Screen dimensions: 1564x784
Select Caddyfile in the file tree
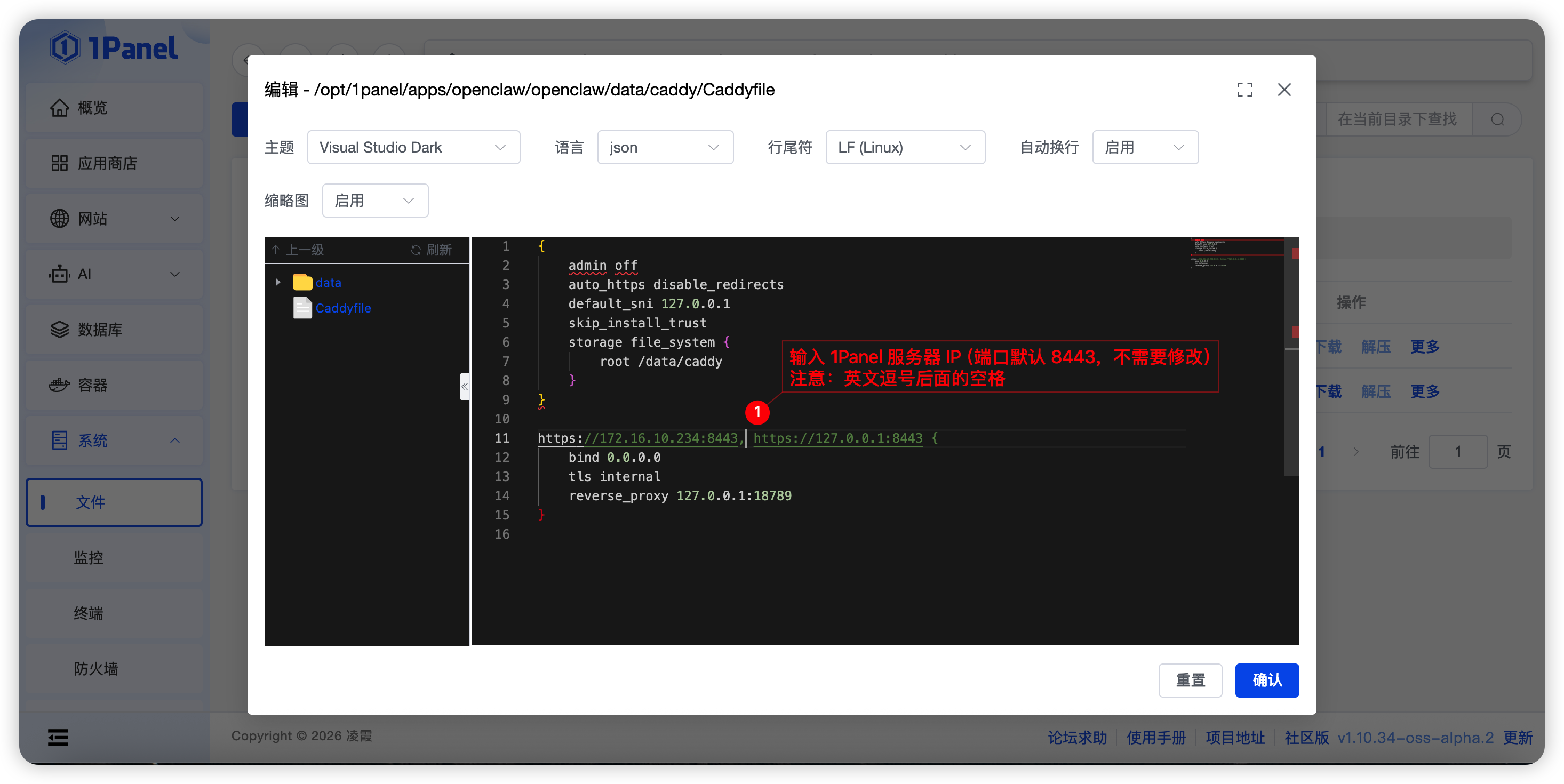click(x=342, y=308)
